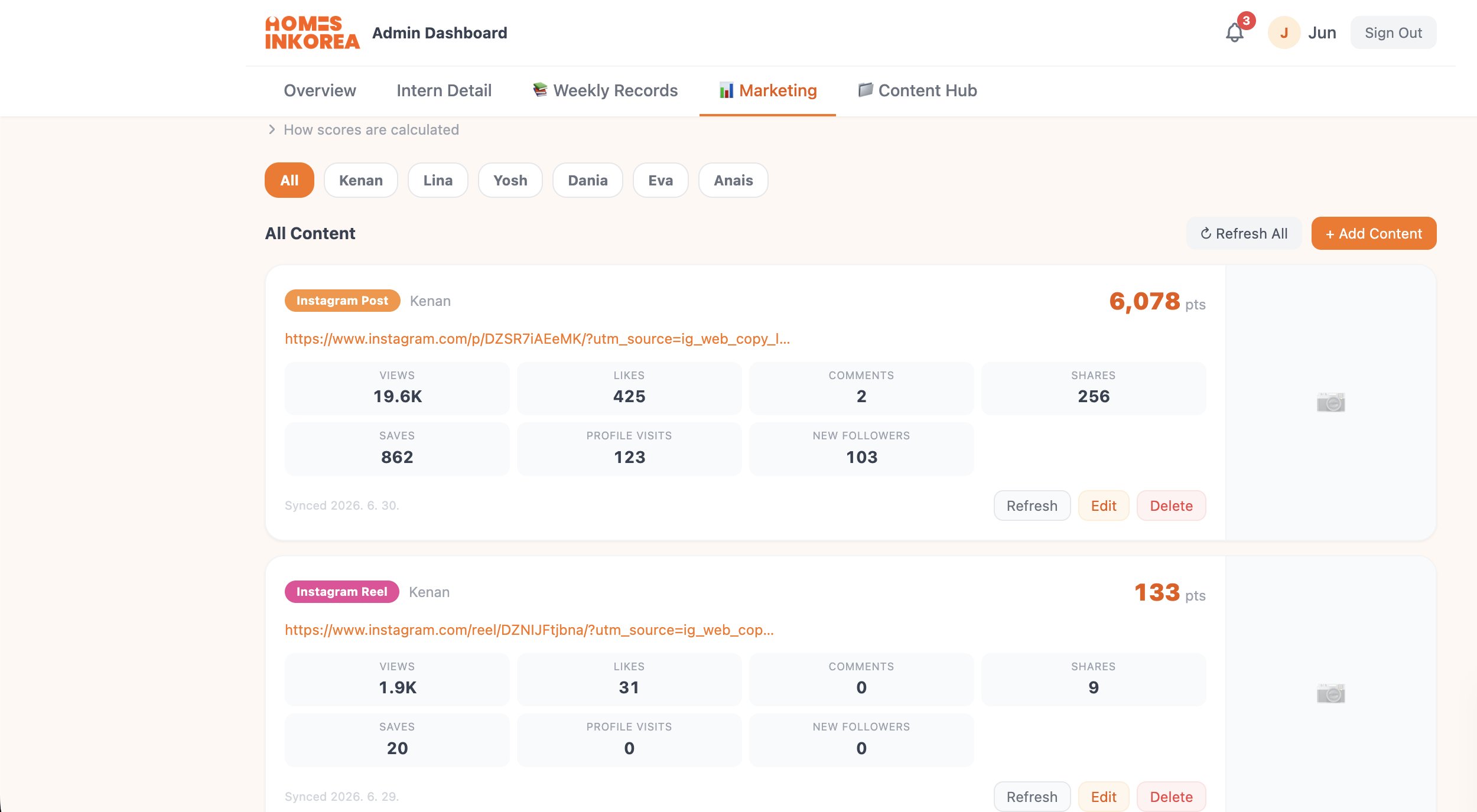Click Jun's user avatar circle
This screenshot has height=812, width=1477.
coord(1284,32)
